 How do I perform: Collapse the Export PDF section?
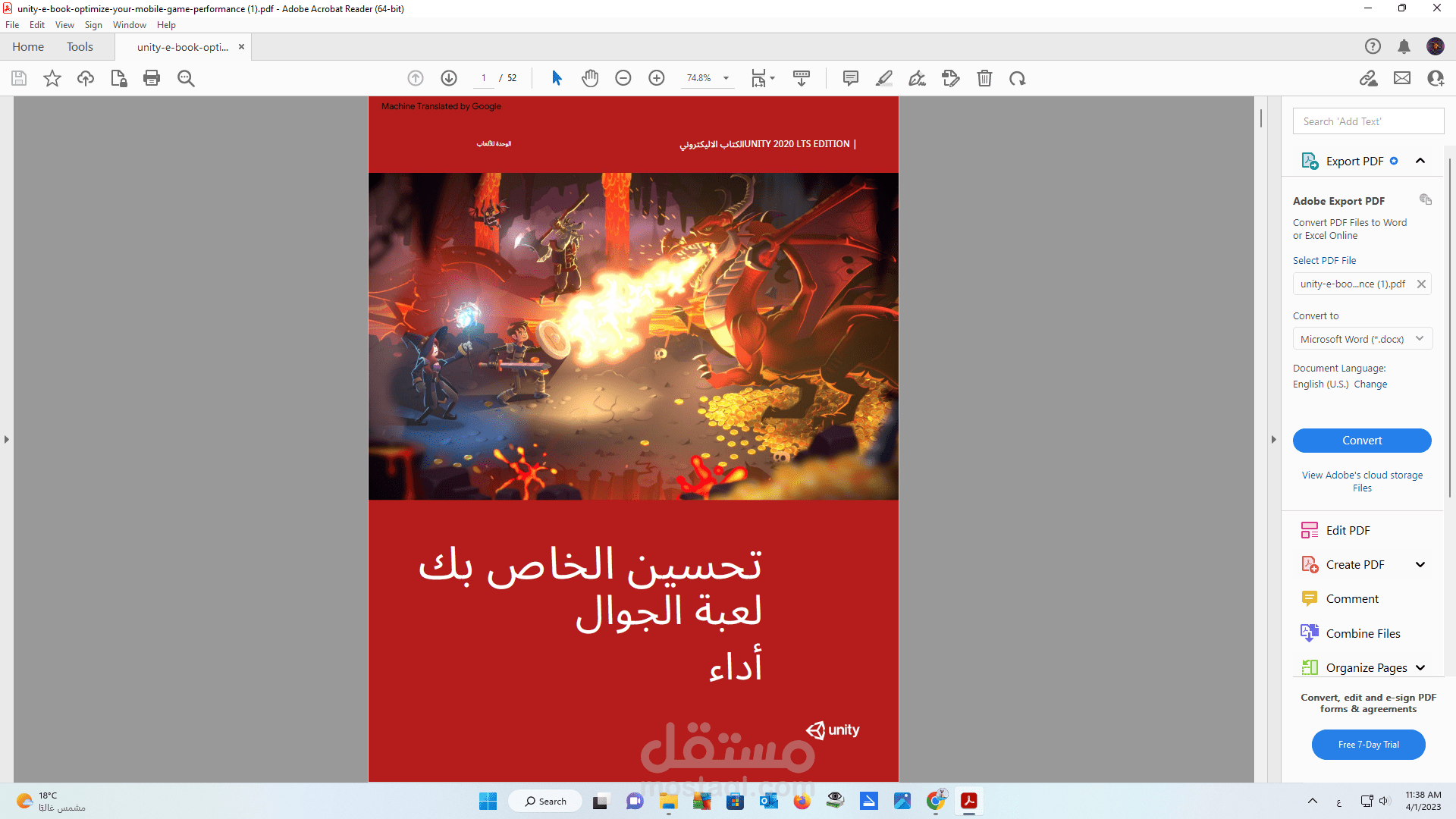1420,161
